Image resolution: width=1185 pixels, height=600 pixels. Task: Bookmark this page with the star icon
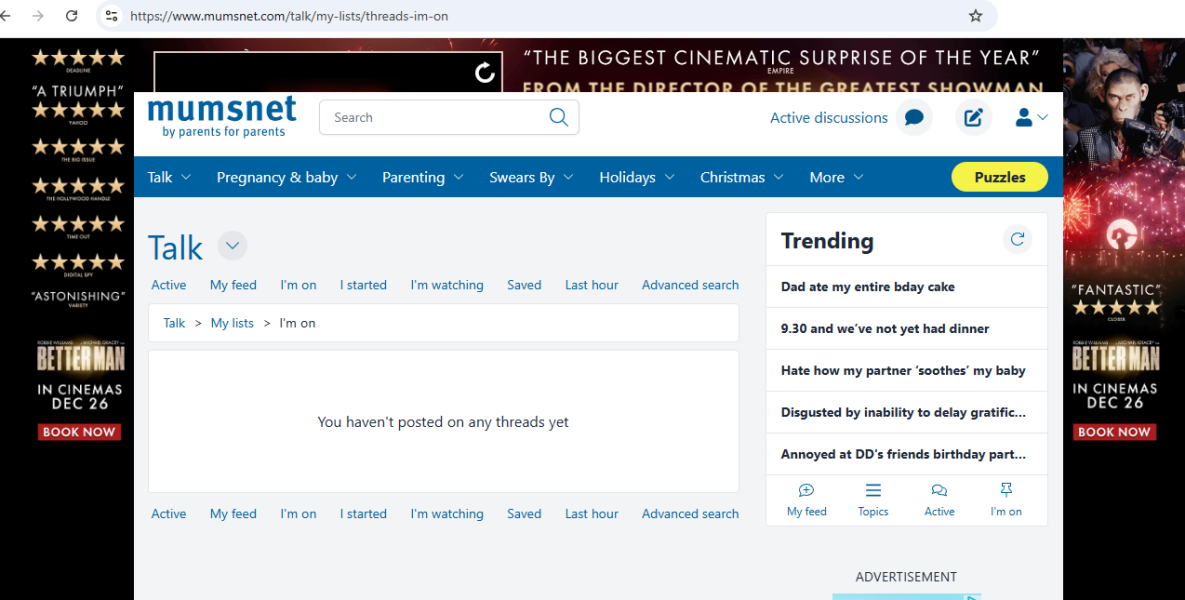coord(975,16)
